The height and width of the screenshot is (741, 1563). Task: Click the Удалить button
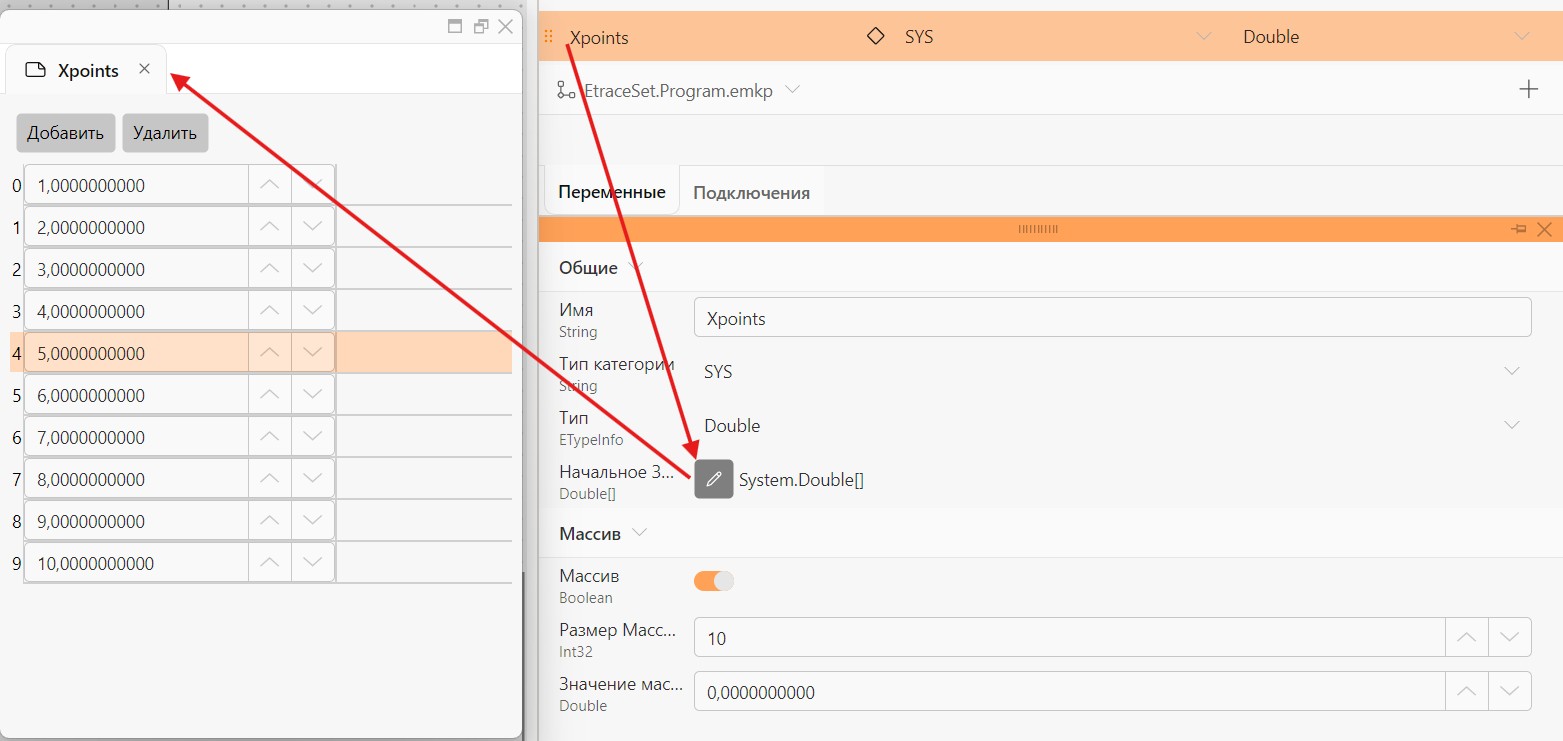pos(165,133)
